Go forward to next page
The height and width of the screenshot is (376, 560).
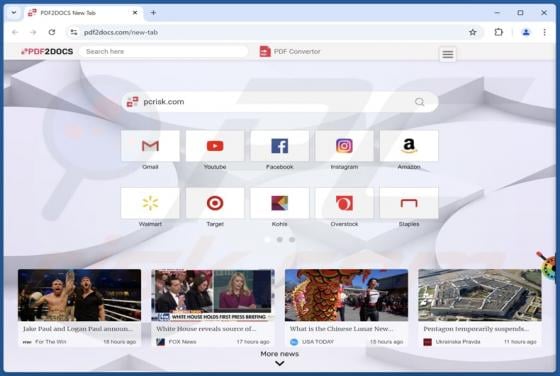pyautogui.click(x=33, y=32)
